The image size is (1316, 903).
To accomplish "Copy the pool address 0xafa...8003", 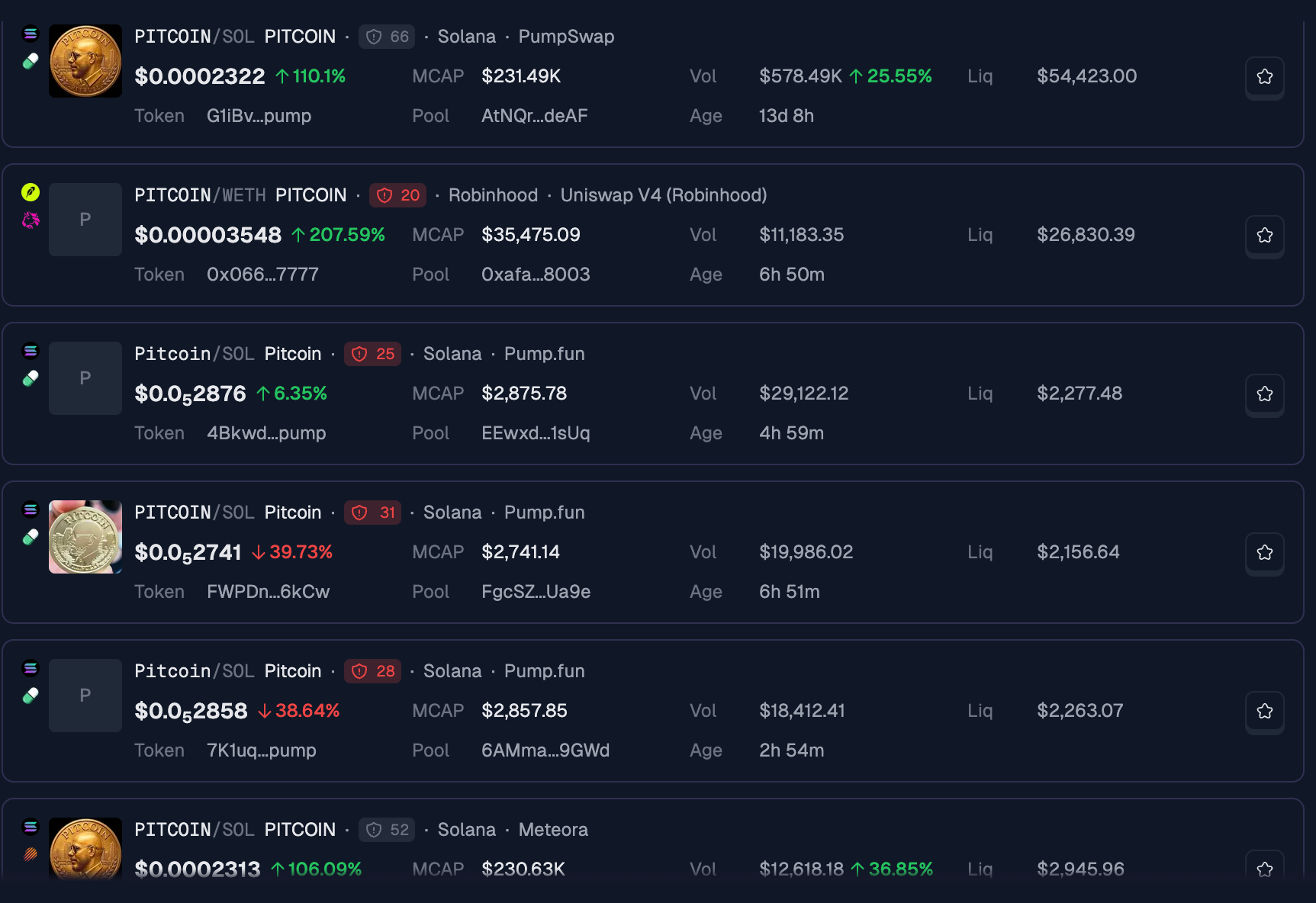I will click(536, 275).
